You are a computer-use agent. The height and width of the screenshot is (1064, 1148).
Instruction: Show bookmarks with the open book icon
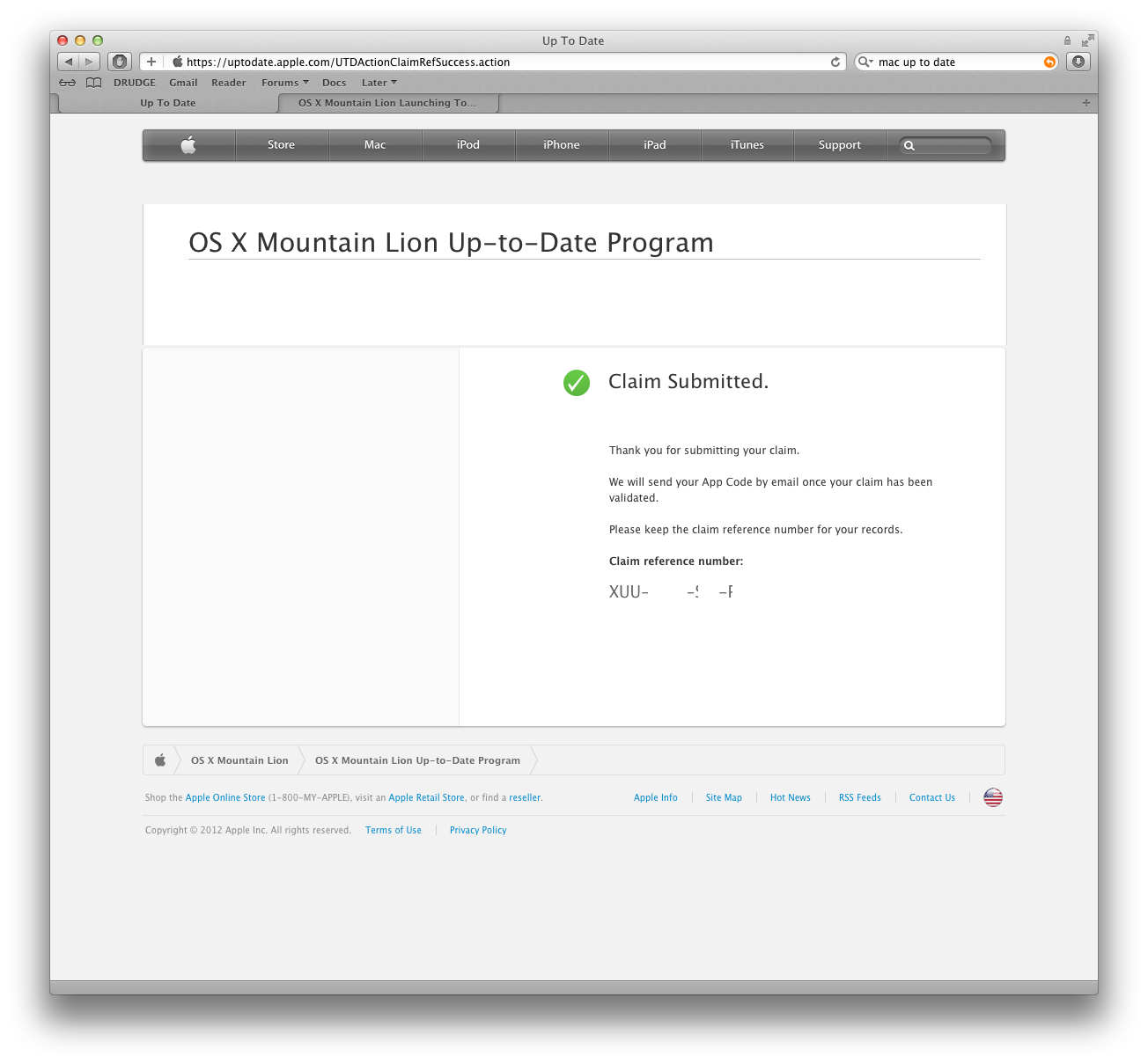pyautogui.click(x=94, y=83)
